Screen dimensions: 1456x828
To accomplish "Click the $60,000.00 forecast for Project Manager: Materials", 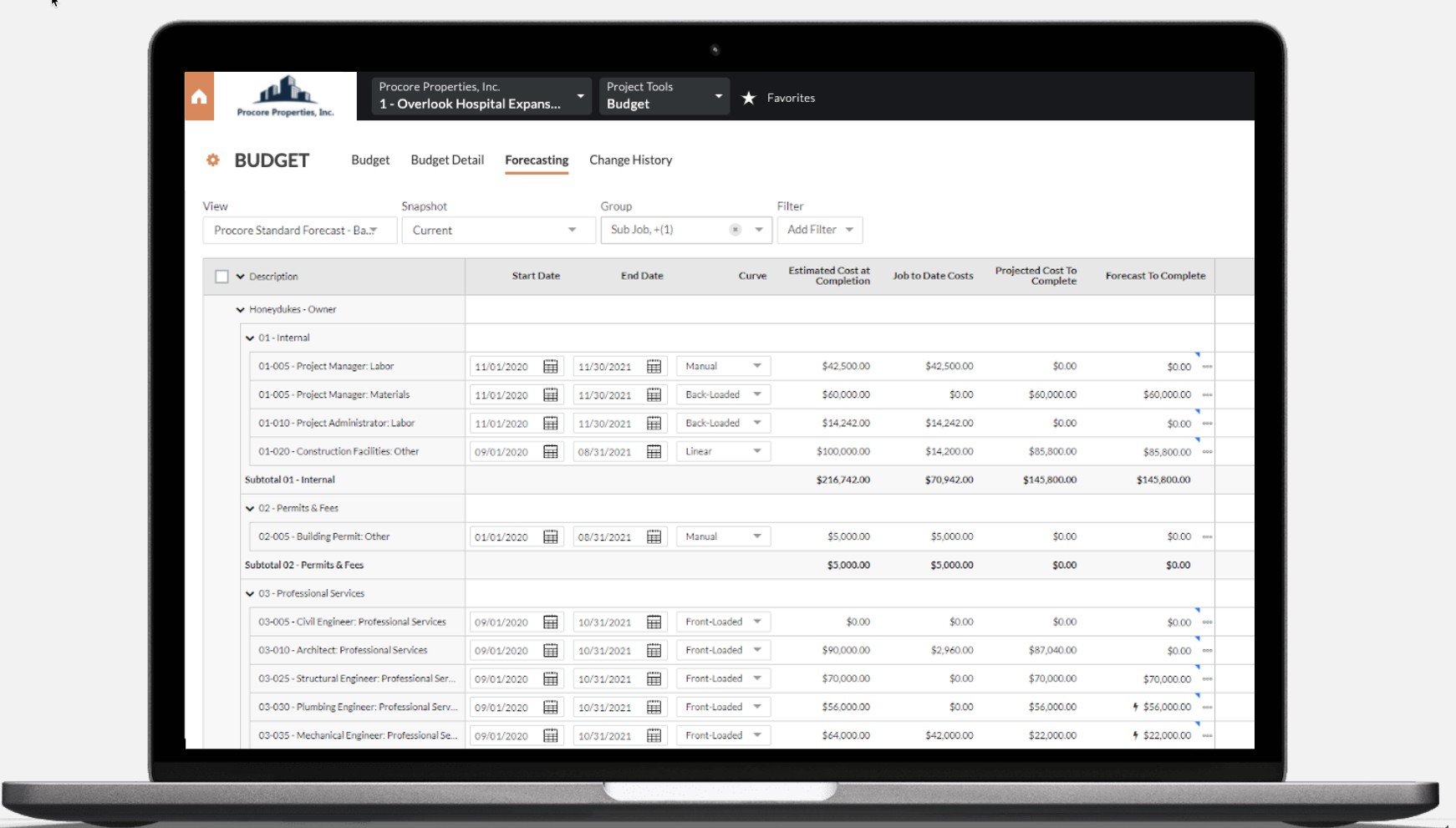I will pyautogui.click(x=1167, y=394).
